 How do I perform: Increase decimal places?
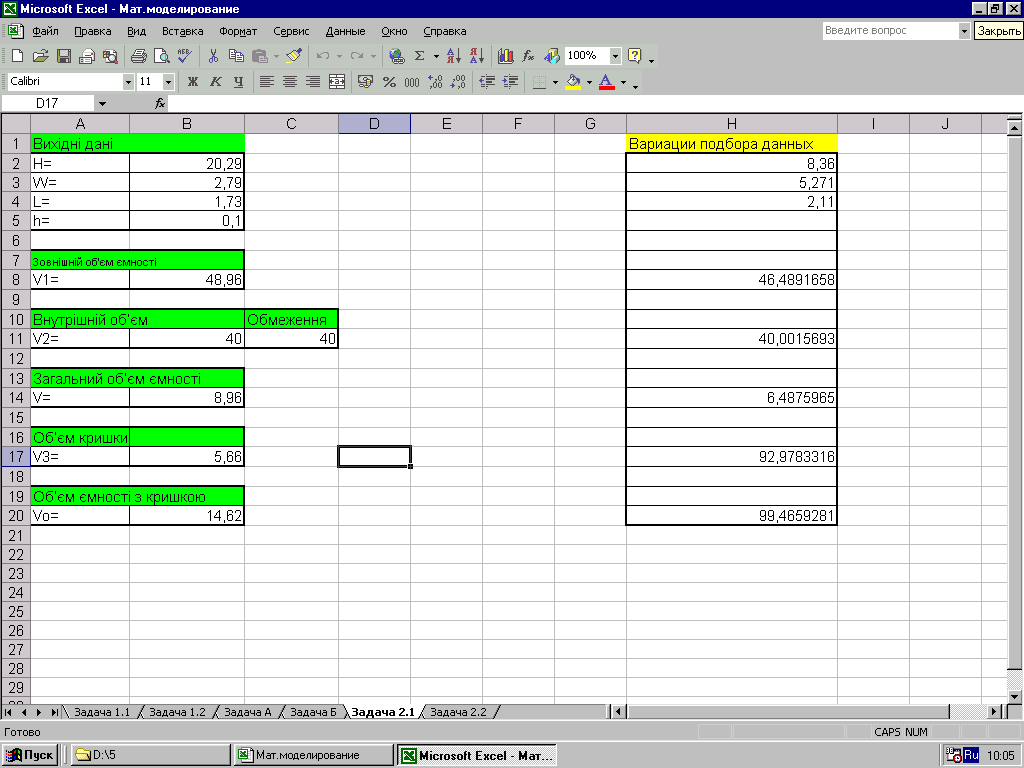coord(435,82)
